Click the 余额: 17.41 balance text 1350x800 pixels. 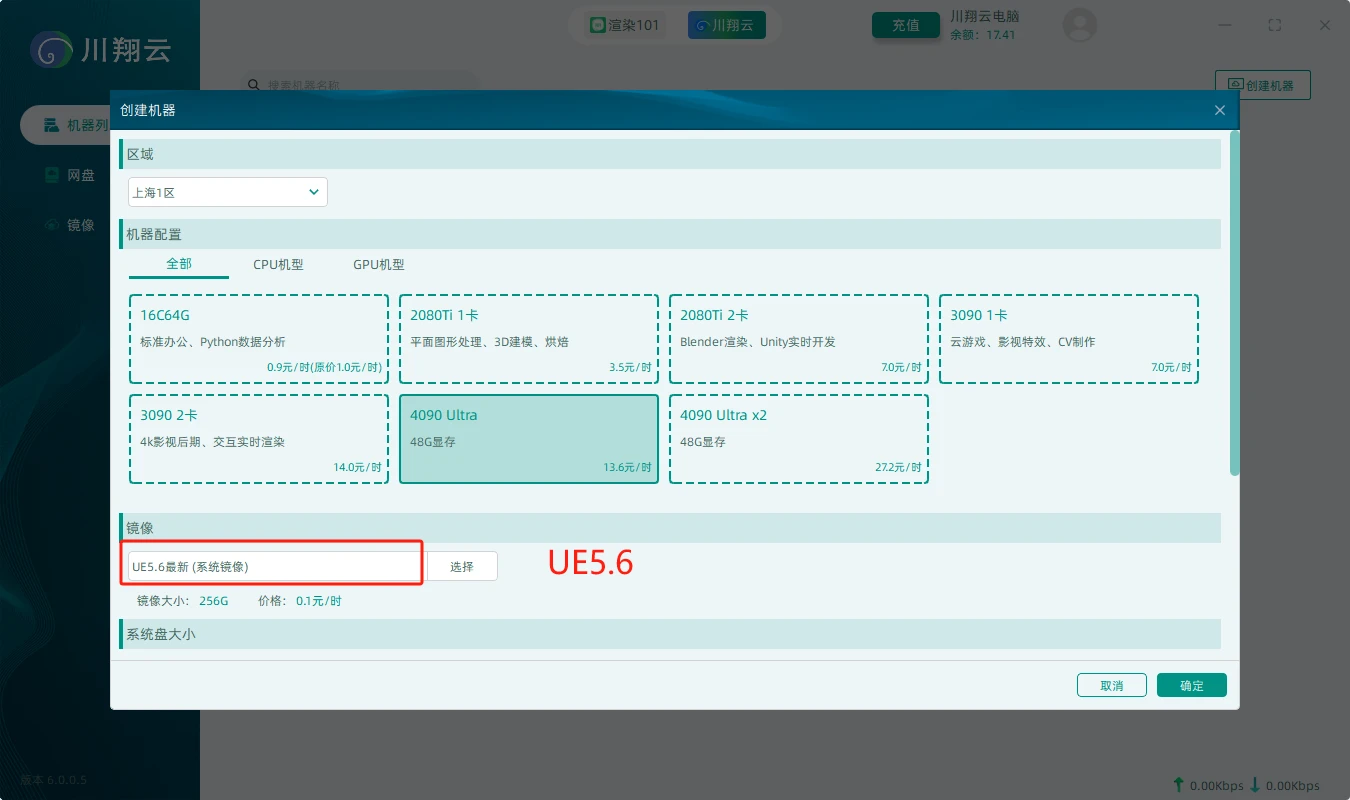click(x=982, y=35)
